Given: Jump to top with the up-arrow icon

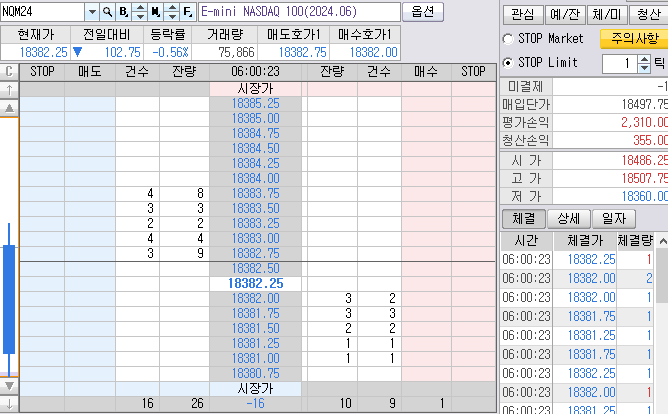Looking at the screenshot, I should click(9, 89).
